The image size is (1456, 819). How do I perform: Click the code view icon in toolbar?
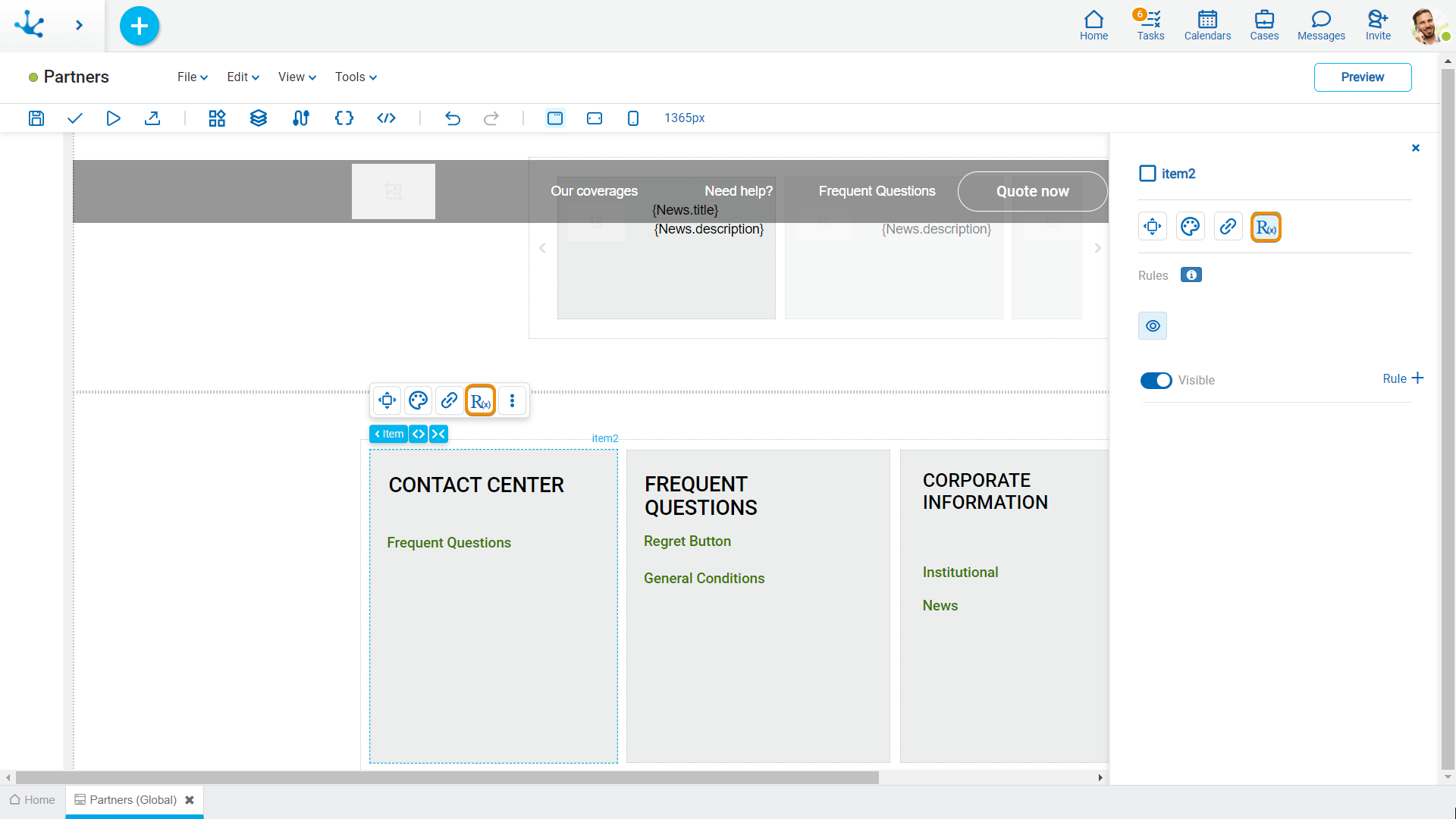click(385, 118)
